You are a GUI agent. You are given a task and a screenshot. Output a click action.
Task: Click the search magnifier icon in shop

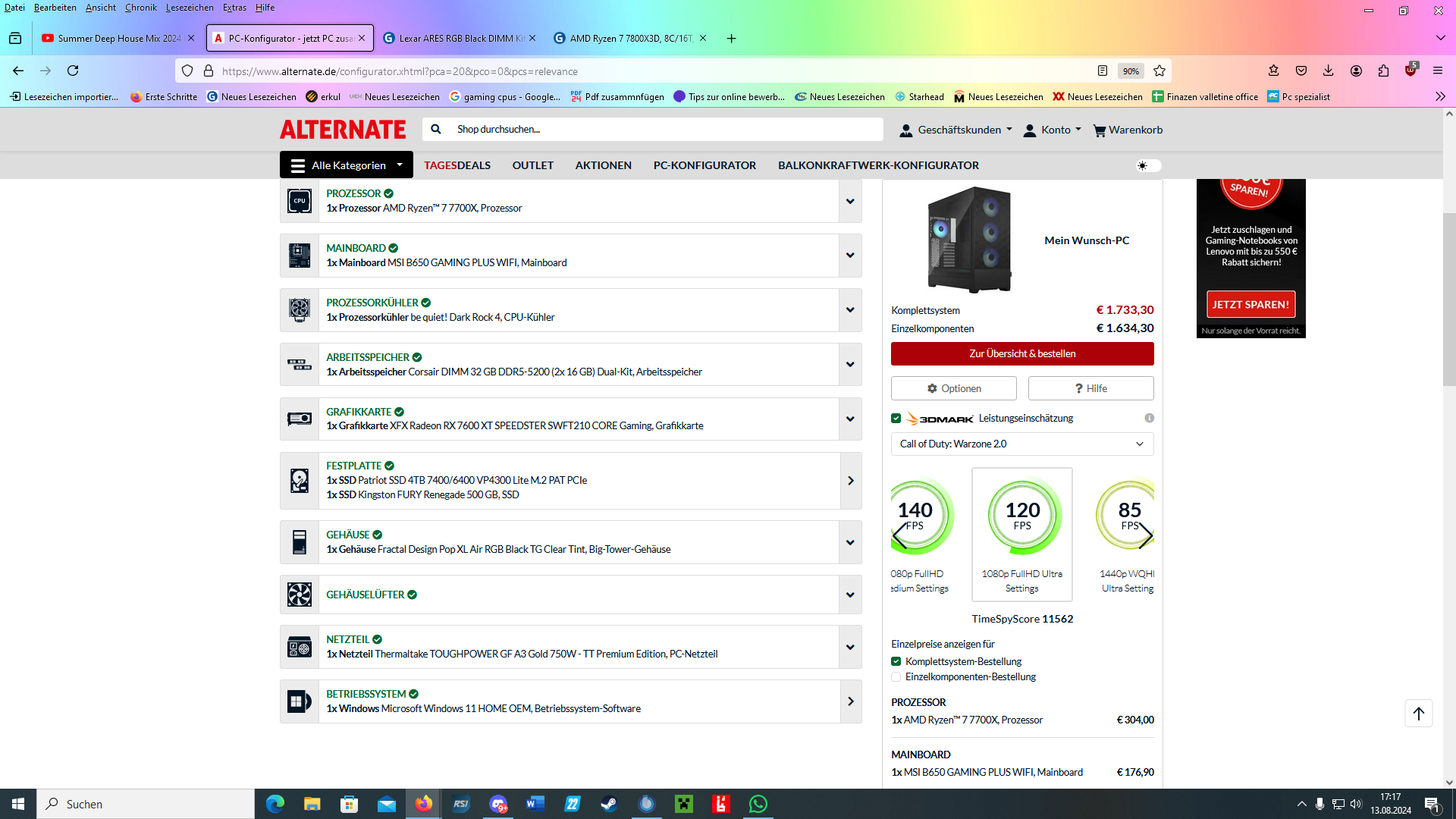[x=436, y=130]
